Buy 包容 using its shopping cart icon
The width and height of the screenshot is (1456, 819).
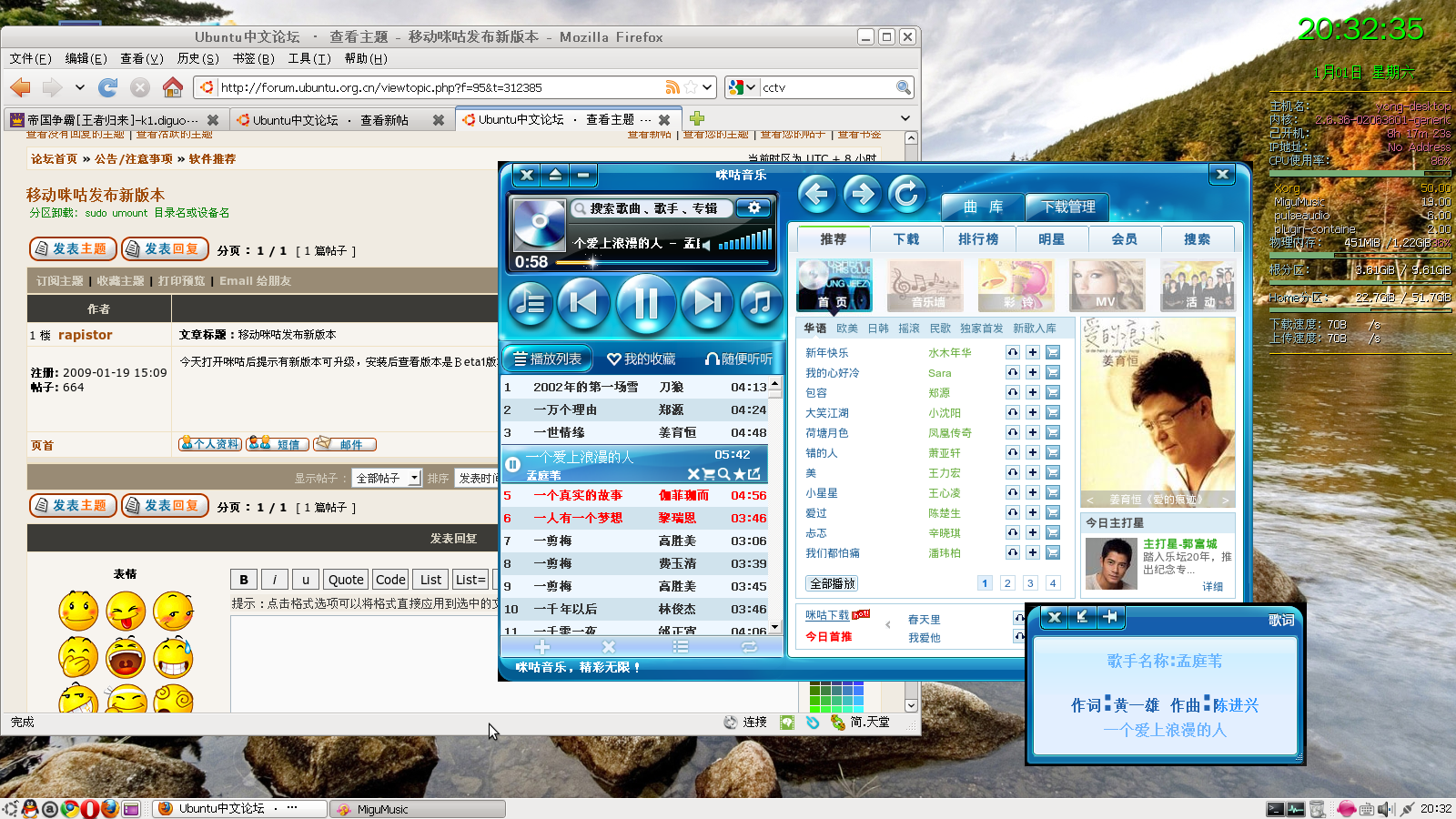[x=1053, y=392]
